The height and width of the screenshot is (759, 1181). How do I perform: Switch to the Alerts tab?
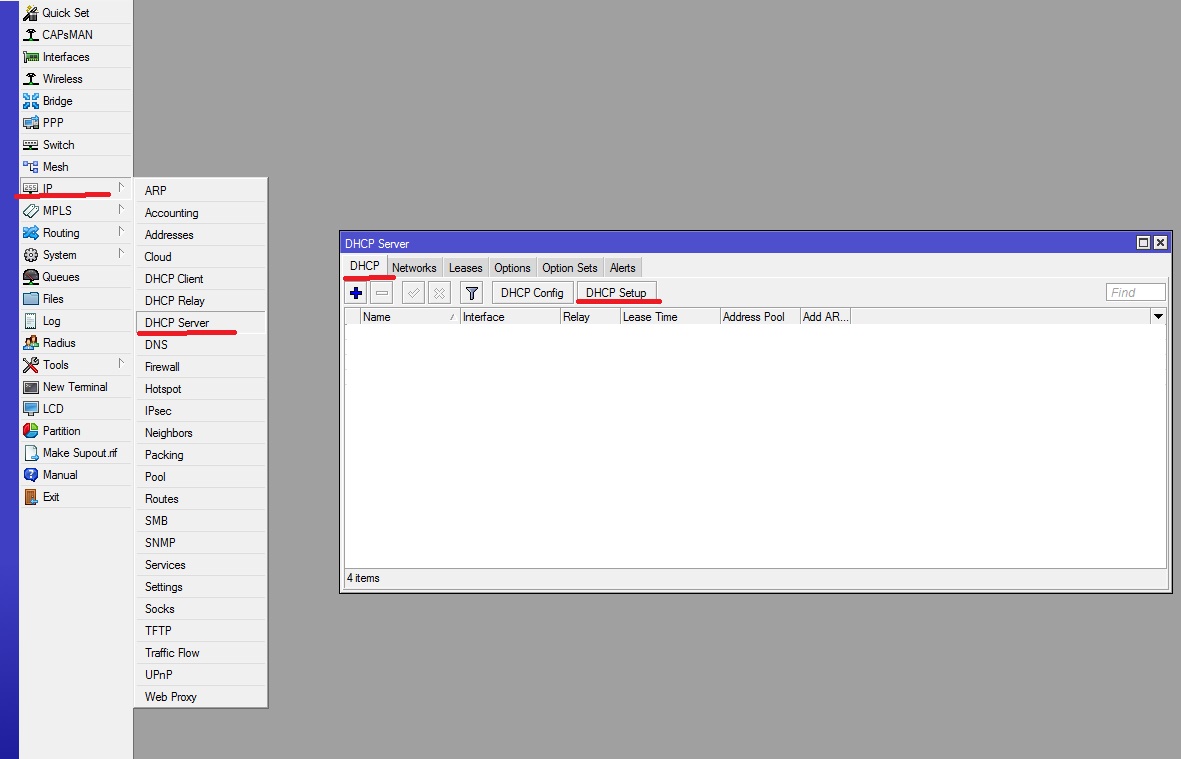622,267
